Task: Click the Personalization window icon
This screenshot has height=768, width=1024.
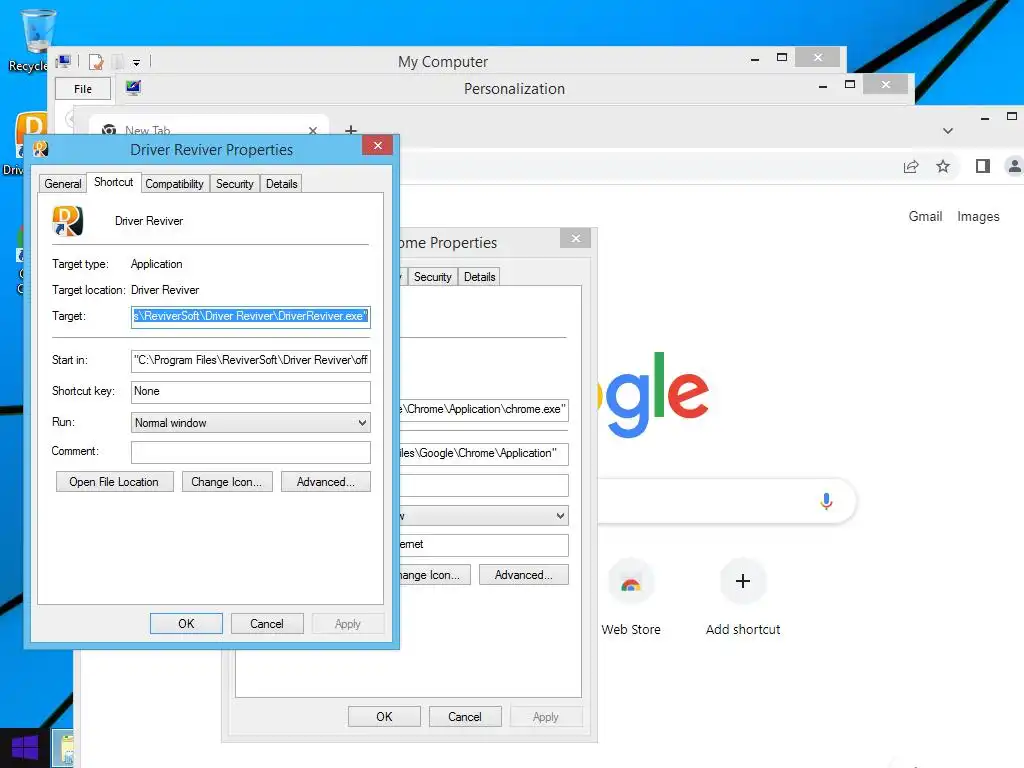Action: coord(133,88)
